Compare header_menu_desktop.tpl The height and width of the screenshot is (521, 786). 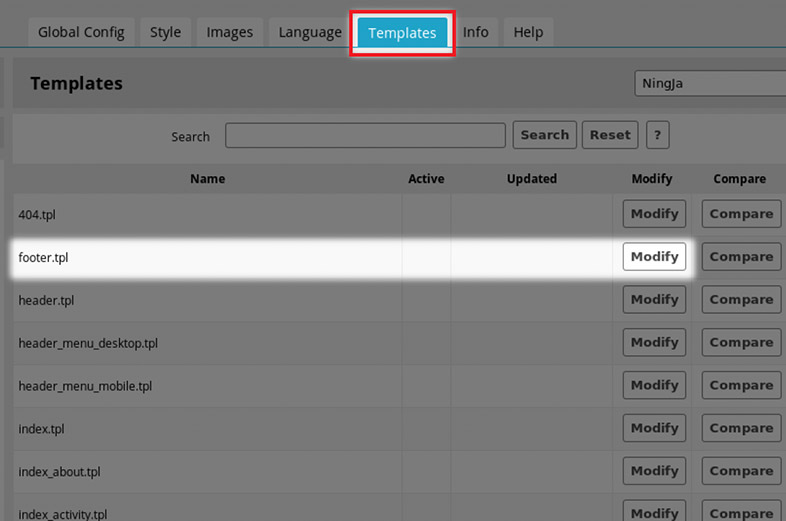741,342
